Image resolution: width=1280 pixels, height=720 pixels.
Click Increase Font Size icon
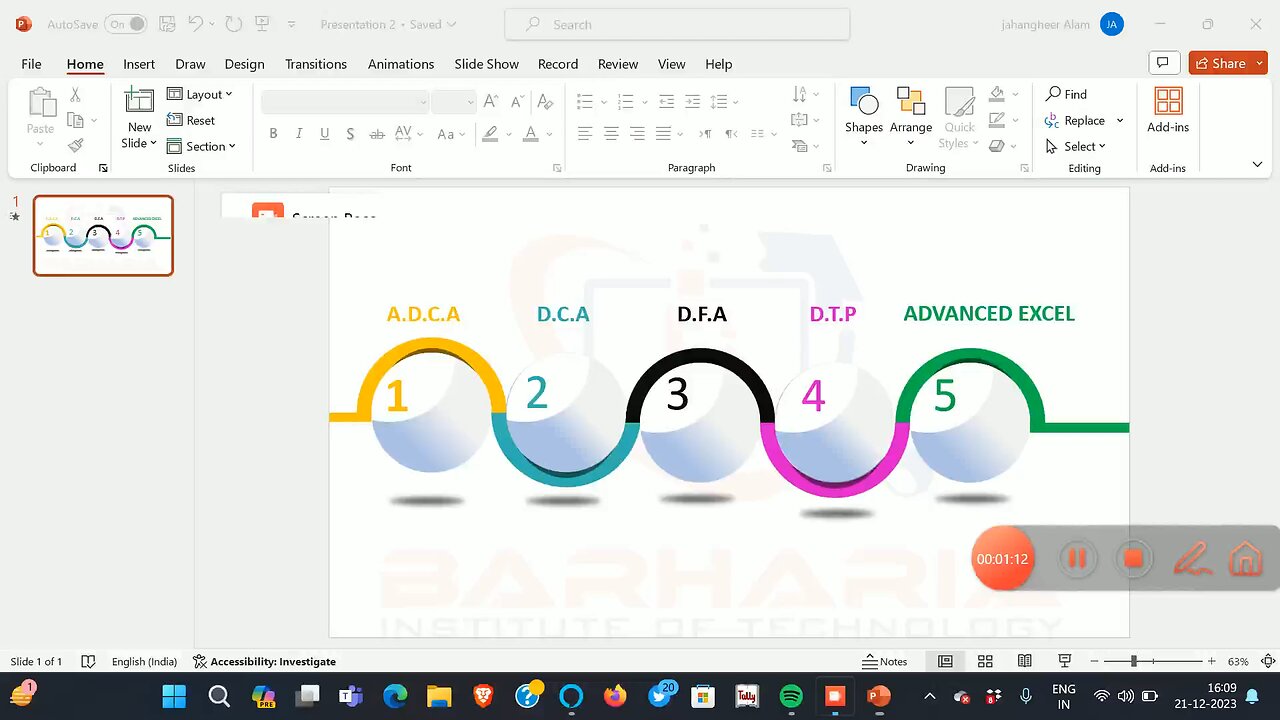(x=490, y=101)
